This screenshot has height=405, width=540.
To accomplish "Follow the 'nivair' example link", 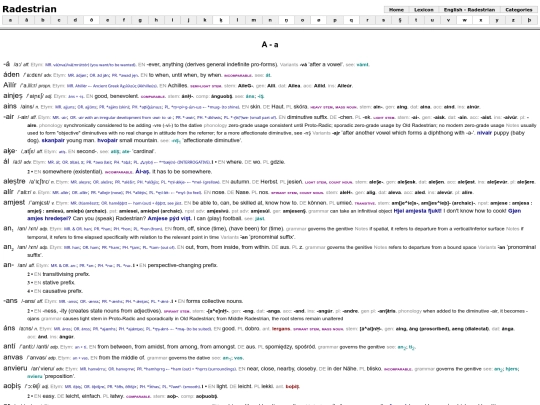I will (484, 133).
